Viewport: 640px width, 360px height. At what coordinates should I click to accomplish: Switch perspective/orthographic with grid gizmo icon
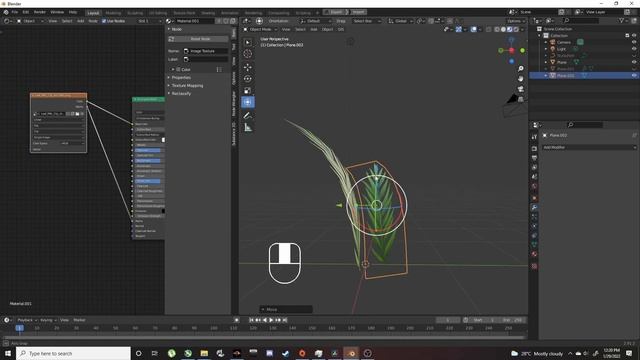pos(520,99)
